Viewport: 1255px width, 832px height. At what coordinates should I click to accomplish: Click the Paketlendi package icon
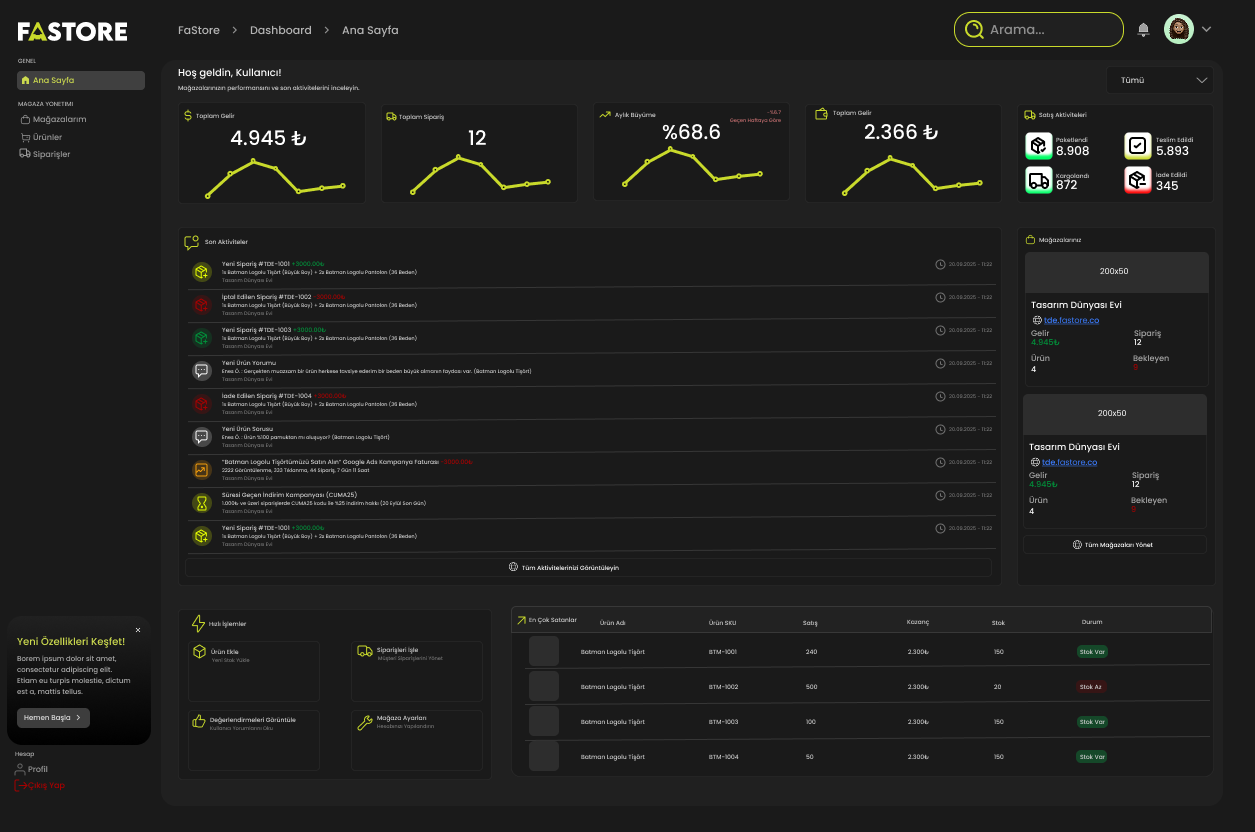tap(1039, 146)
